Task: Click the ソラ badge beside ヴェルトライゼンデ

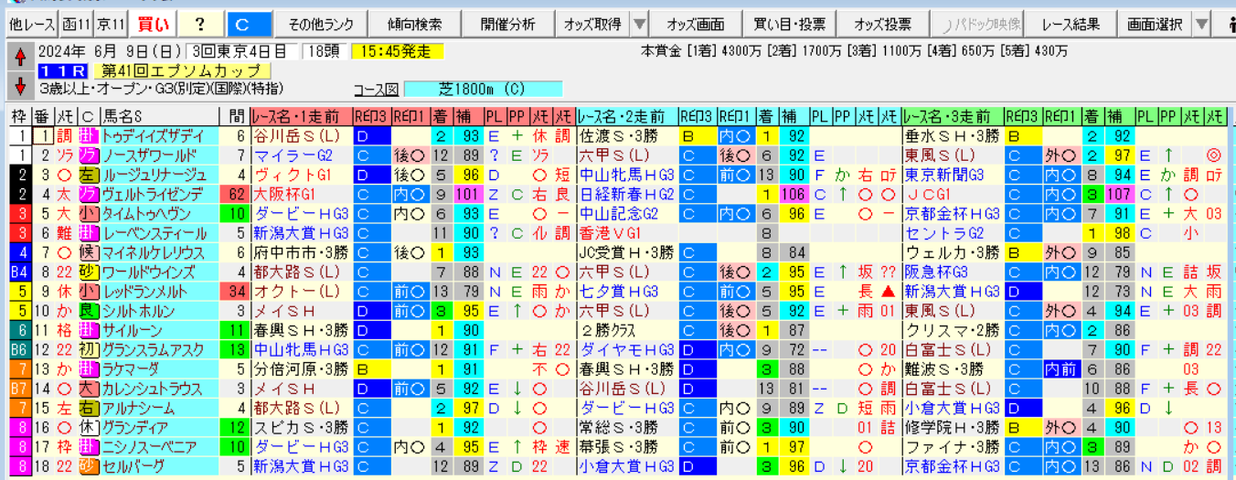Action: (x=87, y=193)
